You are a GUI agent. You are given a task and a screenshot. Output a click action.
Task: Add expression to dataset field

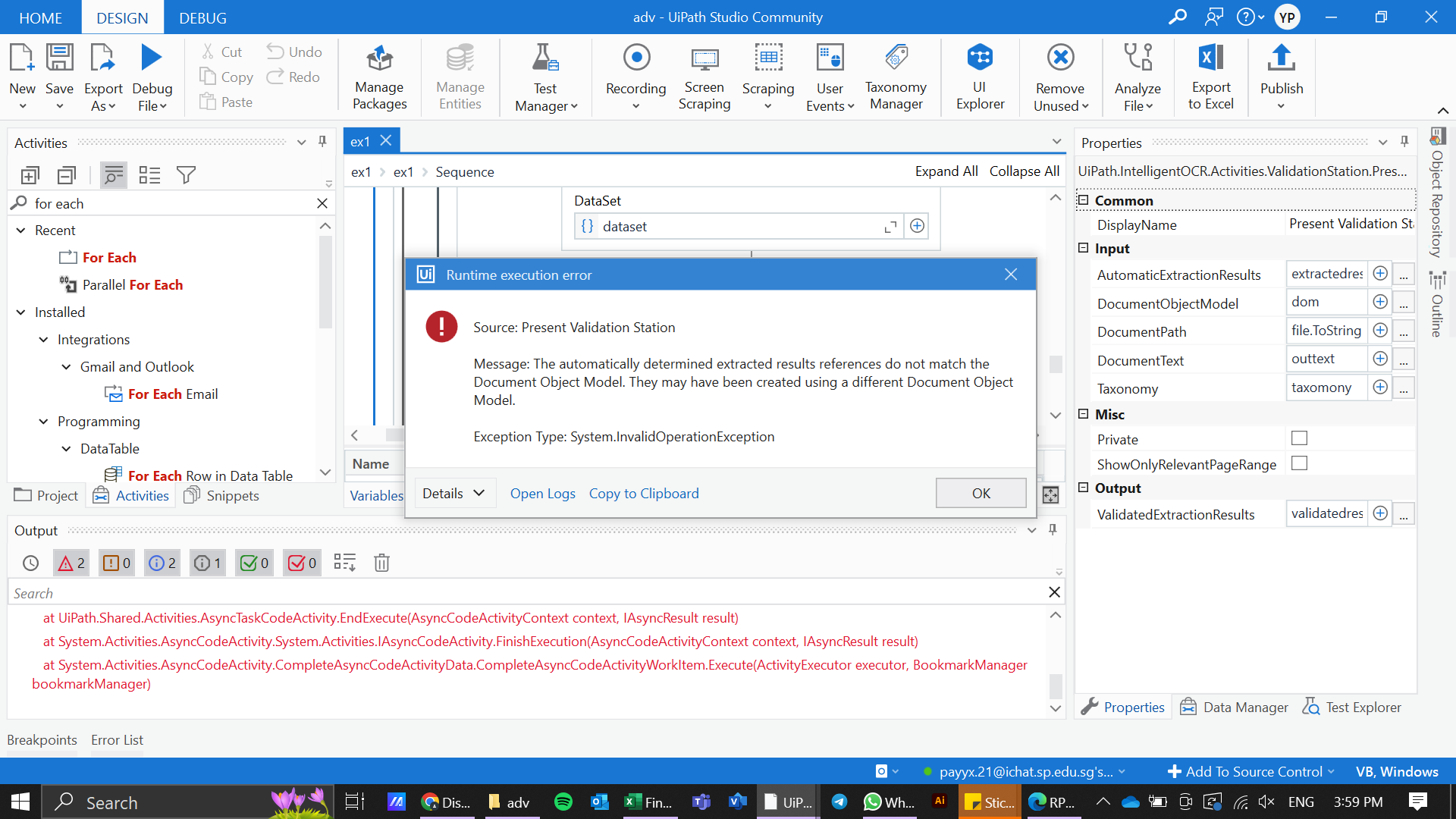pyautogui.click(x=917, y=226)
